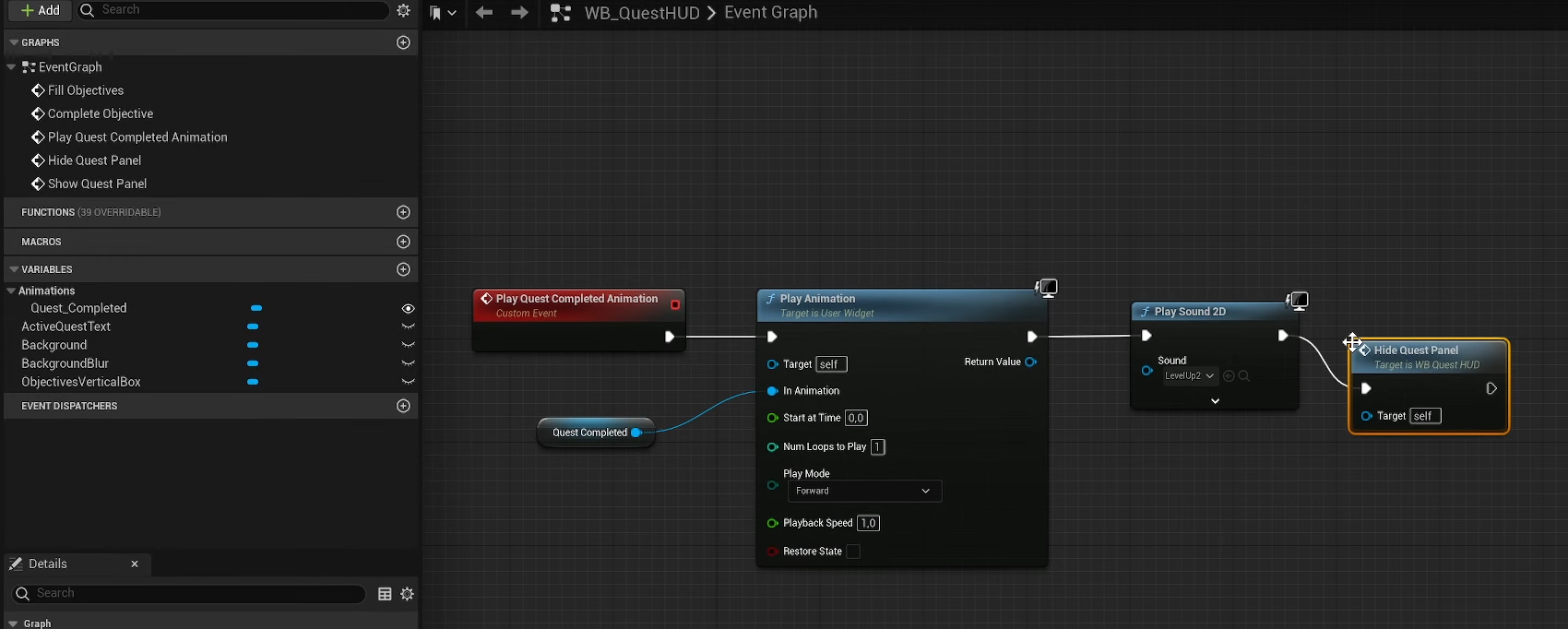The height and width of the screenshot is (629, 1568).
Task: Select the Details panel tab
Action: point(48,564)
